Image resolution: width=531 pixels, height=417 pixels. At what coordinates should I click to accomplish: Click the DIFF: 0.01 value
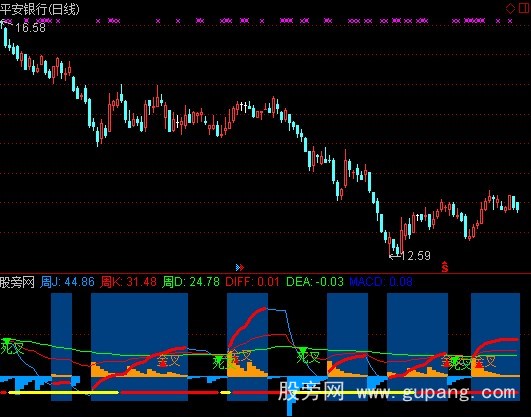252,282
